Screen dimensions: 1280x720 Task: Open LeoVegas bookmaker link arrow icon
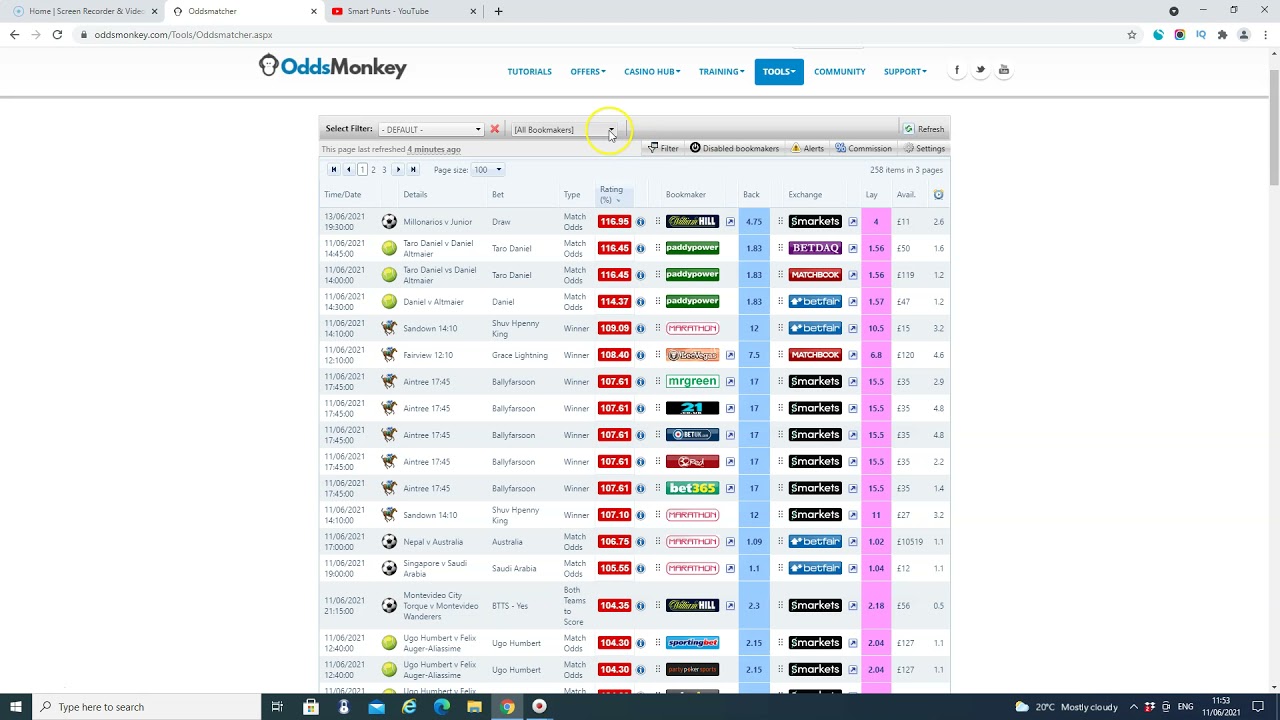tap(730, 355)
